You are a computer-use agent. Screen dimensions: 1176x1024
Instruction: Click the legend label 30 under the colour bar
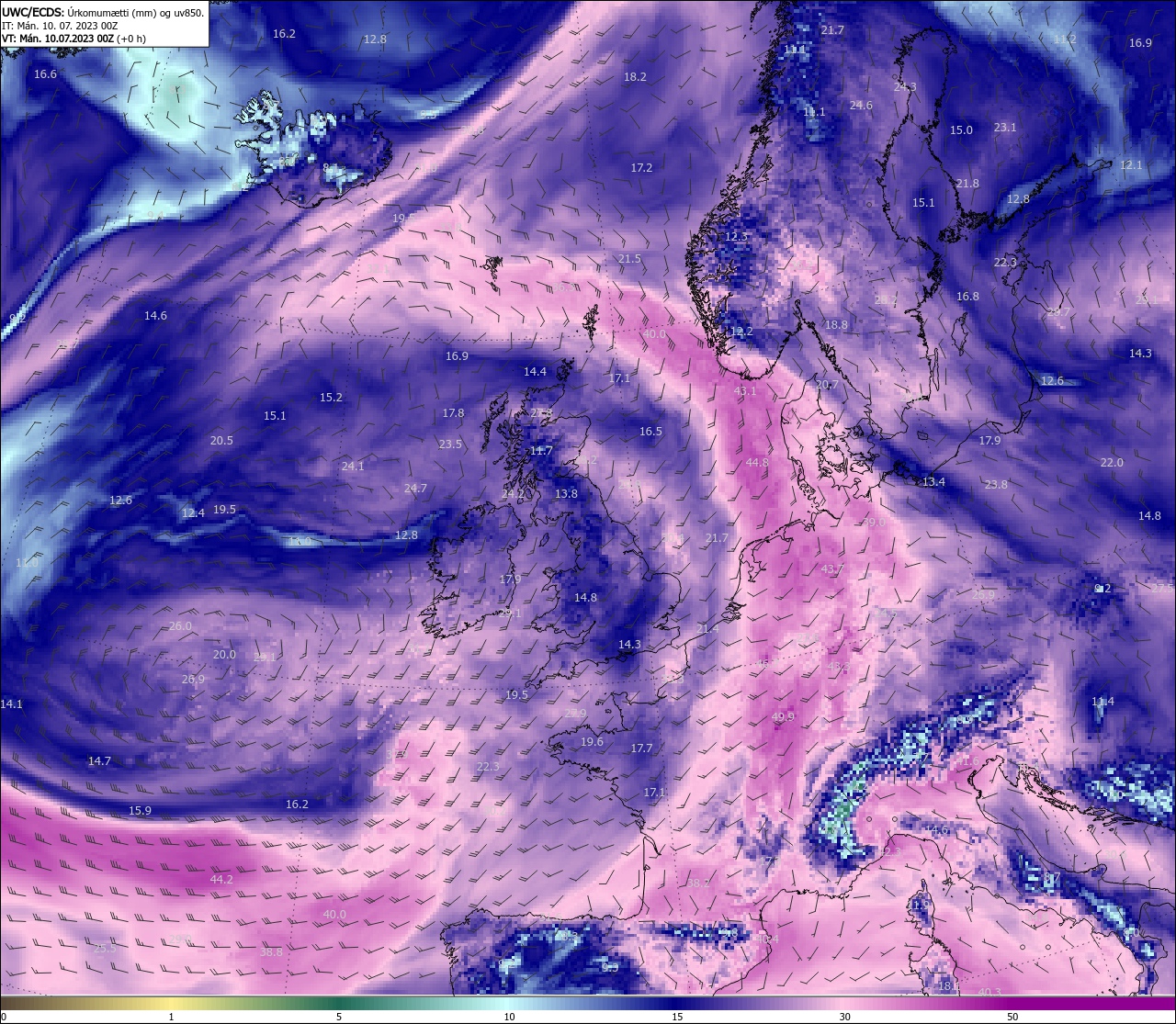(x=844, y=1017)
